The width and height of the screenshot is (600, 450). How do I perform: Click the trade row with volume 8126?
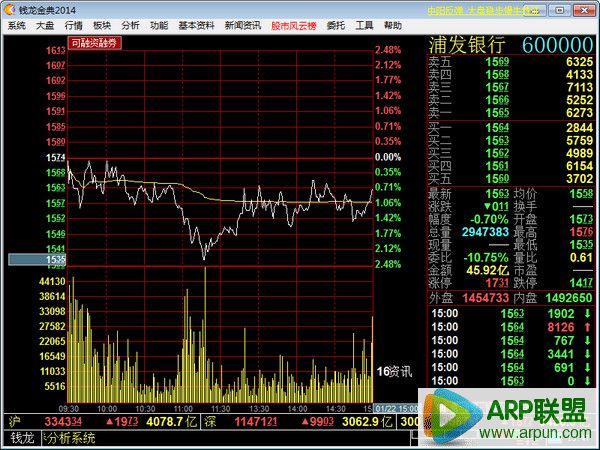[510, 327]
